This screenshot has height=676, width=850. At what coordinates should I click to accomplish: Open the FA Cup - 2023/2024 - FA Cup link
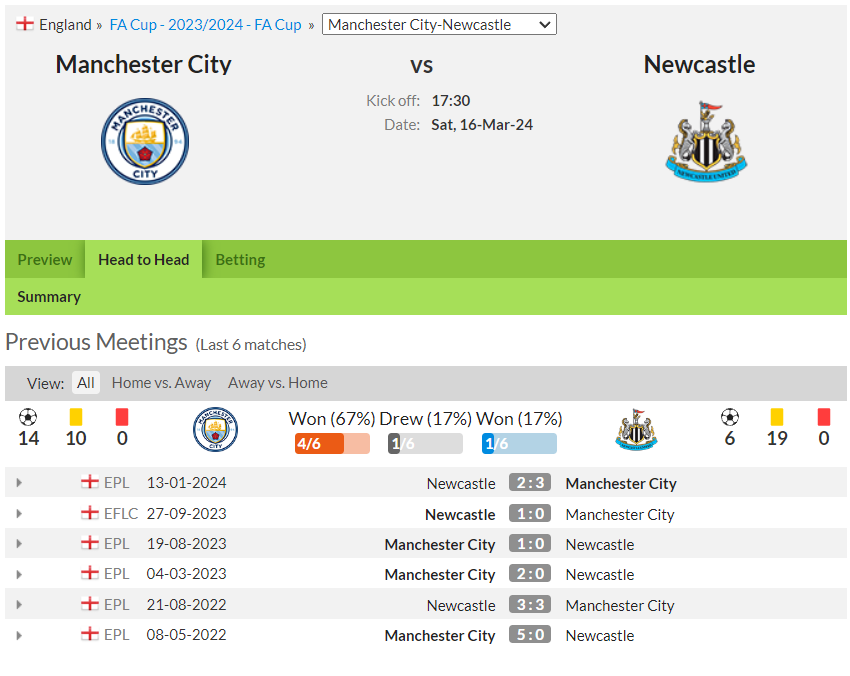[x=205, y=24]
